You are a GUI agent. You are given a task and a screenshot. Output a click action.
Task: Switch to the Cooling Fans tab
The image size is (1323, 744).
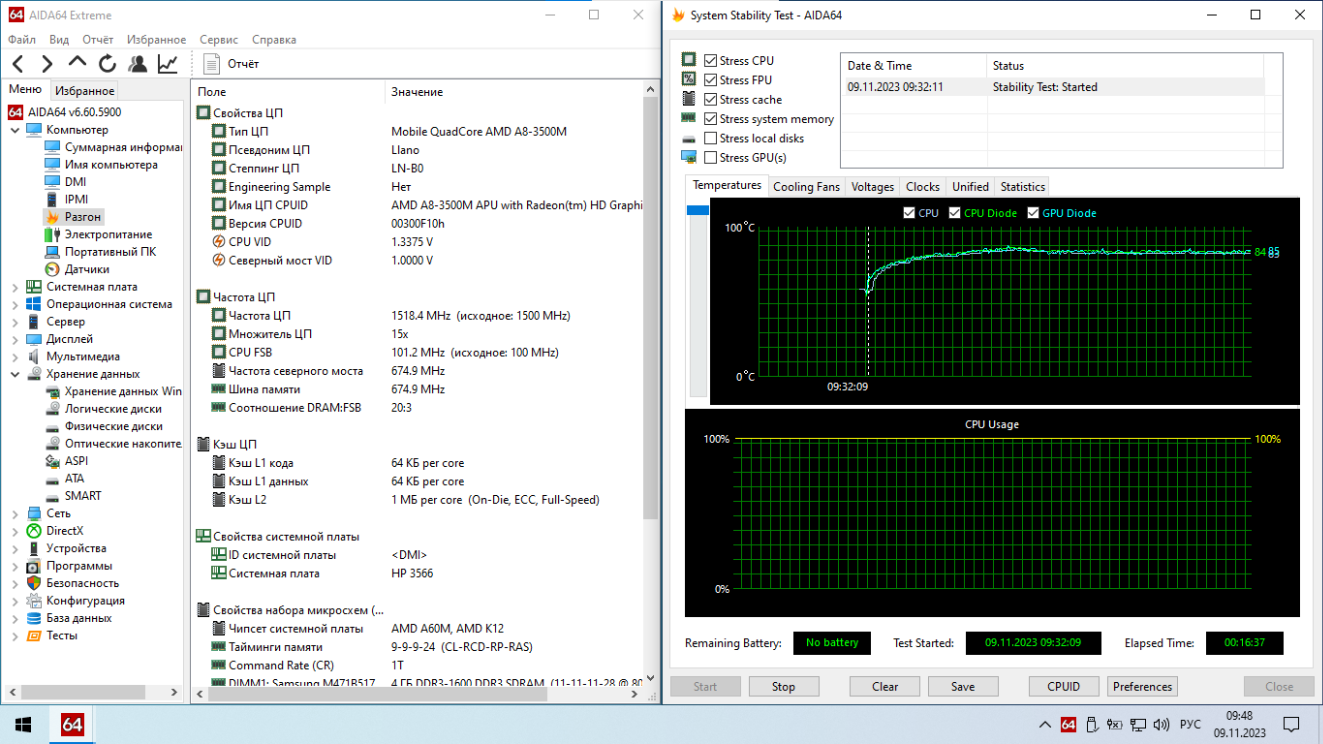tap(806, 187)
